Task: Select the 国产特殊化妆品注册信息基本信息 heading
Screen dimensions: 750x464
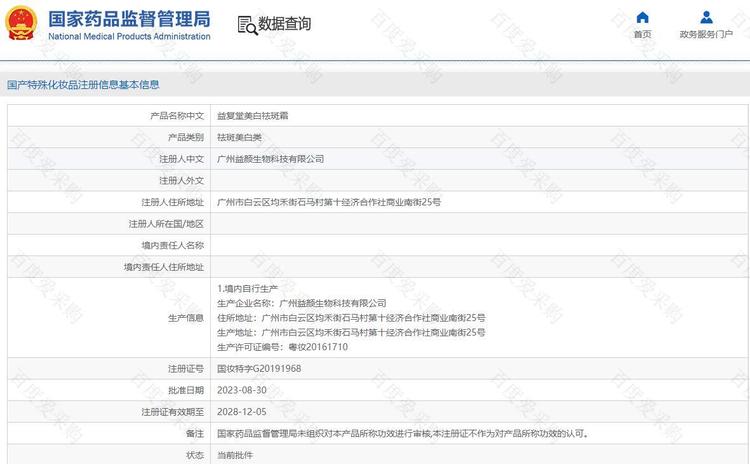Action: (83, 85)
